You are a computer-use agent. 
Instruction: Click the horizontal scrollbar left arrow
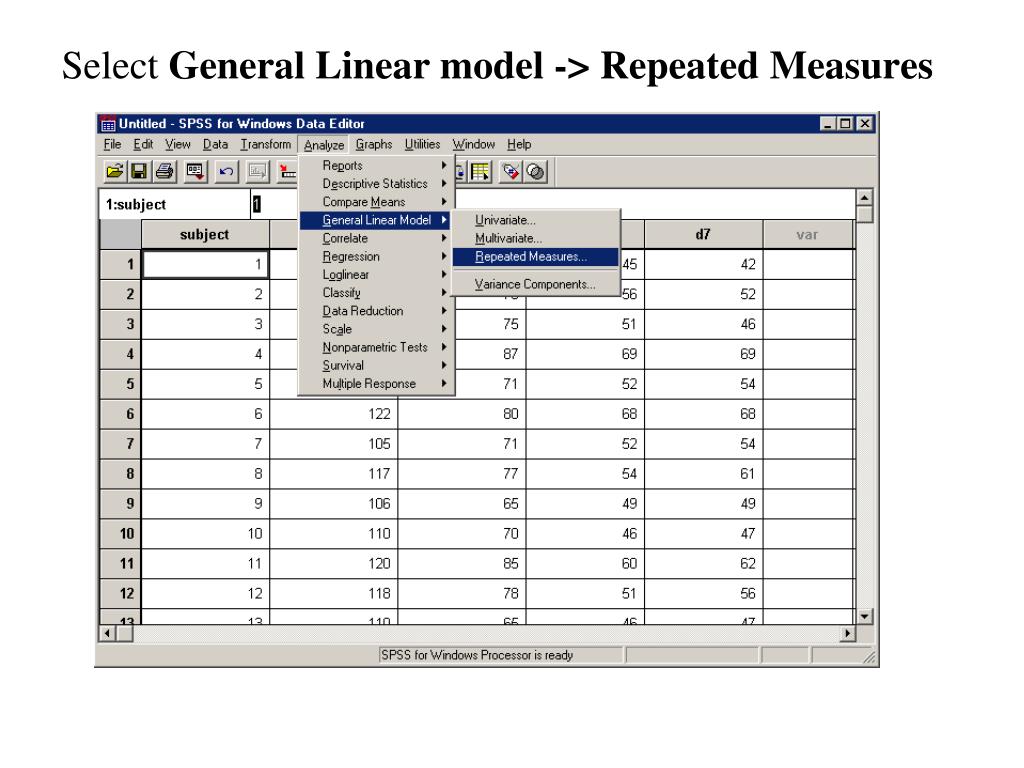click(x=107, y=633)
